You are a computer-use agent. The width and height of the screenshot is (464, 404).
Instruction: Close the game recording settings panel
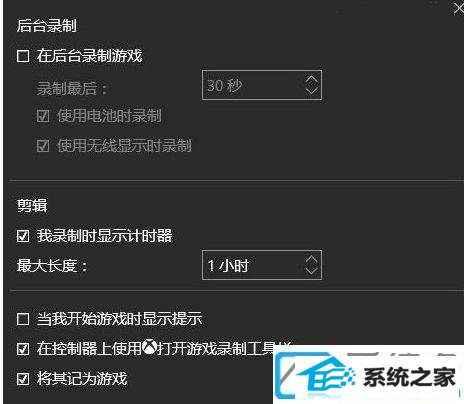tap(459, 8)
